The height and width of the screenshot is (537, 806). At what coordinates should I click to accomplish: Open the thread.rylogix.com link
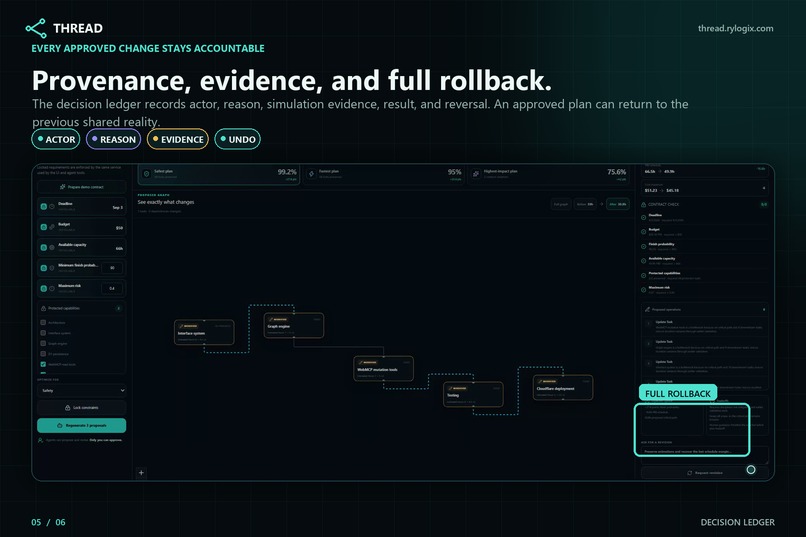click(x=736, y=28)
